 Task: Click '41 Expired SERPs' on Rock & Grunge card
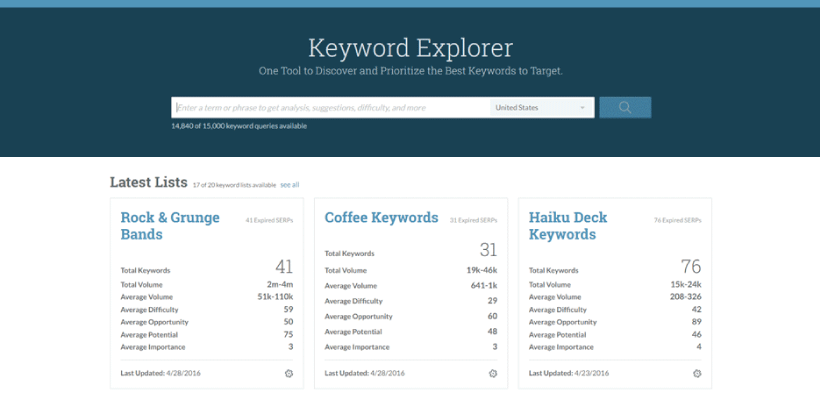pyautogui.click(x=269, y=220)
